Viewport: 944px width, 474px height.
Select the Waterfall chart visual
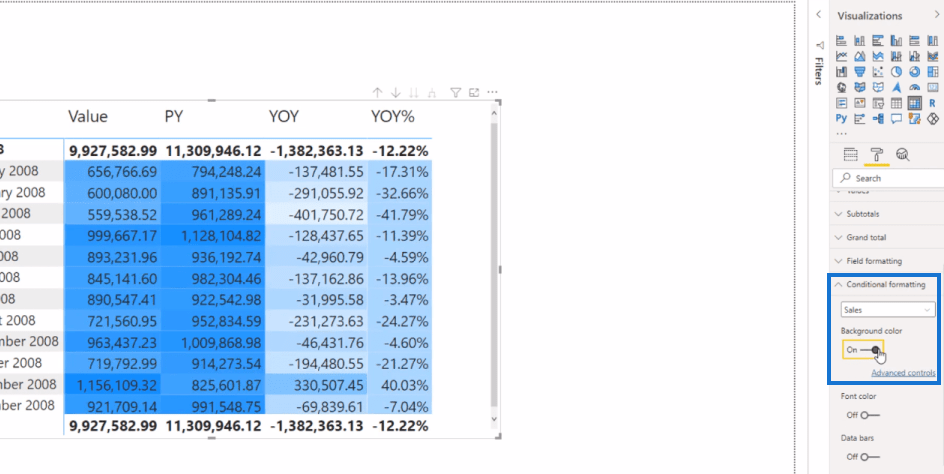[x=842, y=72]
